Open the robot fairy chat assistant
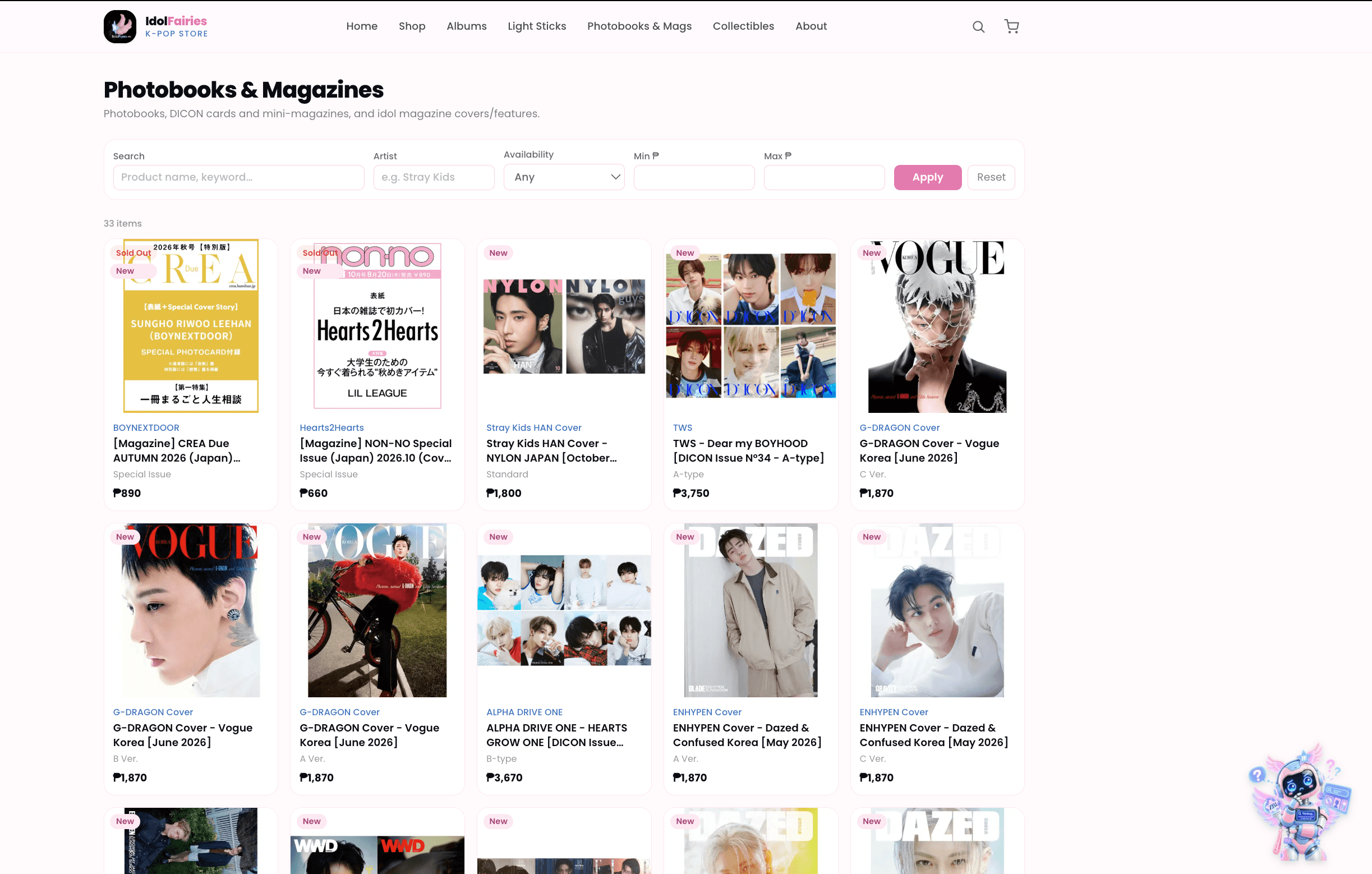1372x874 pixels. pos(1300,802)
